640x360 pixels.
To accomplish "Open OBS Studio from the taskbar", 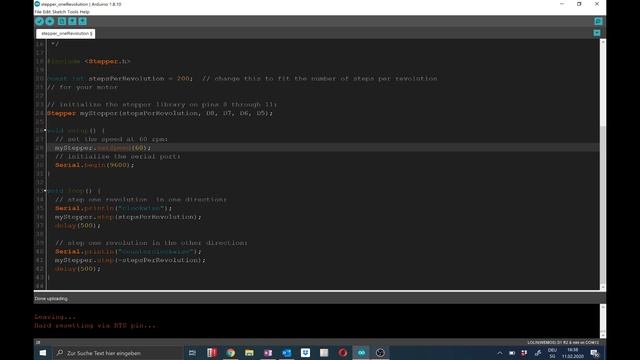I will click(380, 353).
